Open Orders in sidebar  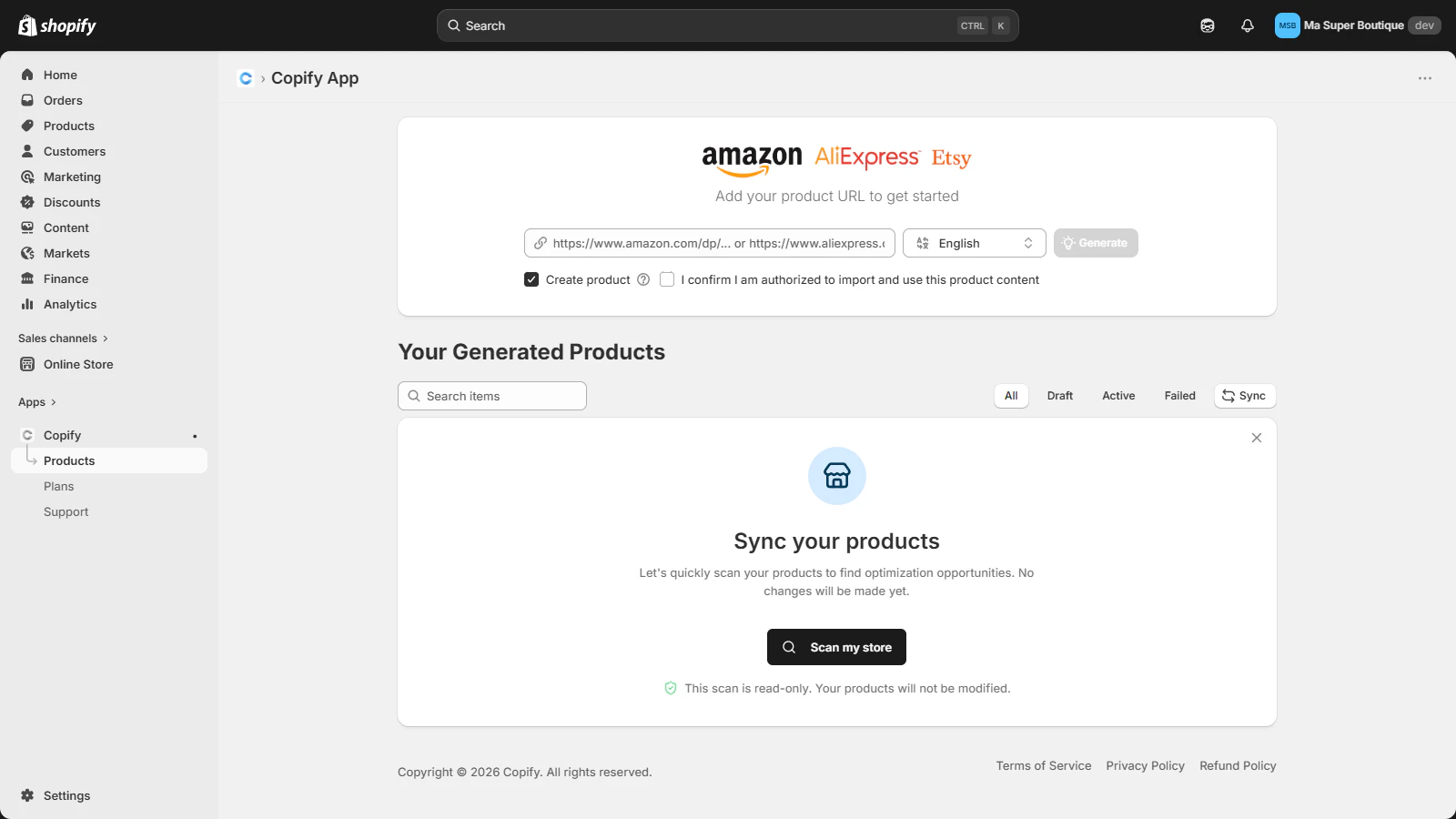point(109,100)
